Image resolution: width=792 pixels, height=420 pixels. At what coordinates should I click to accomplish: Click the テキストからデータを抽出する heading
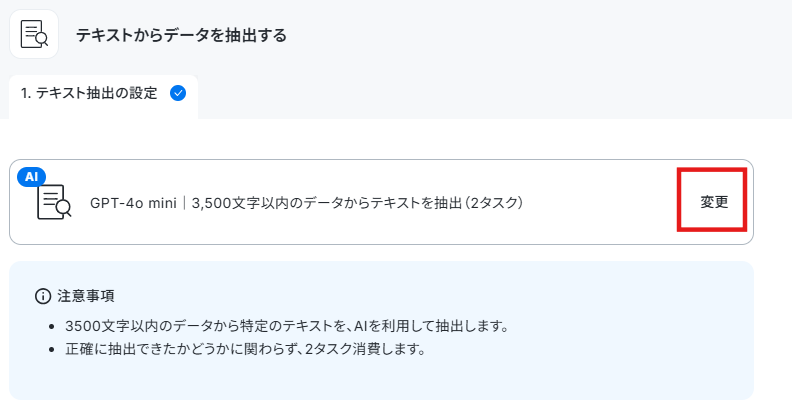181,35
